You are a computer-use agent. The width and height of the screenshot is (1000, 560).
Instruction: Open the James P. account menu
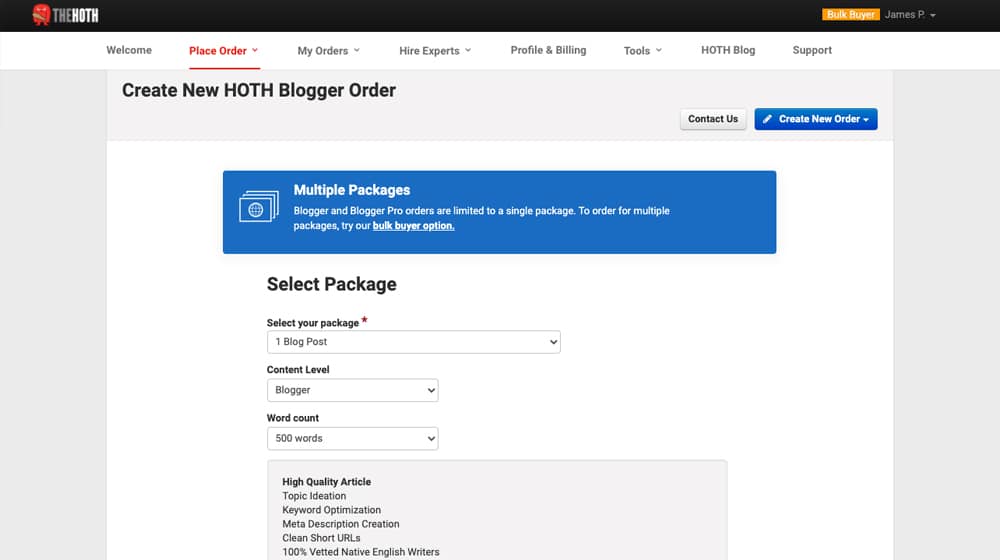point(910,15)
